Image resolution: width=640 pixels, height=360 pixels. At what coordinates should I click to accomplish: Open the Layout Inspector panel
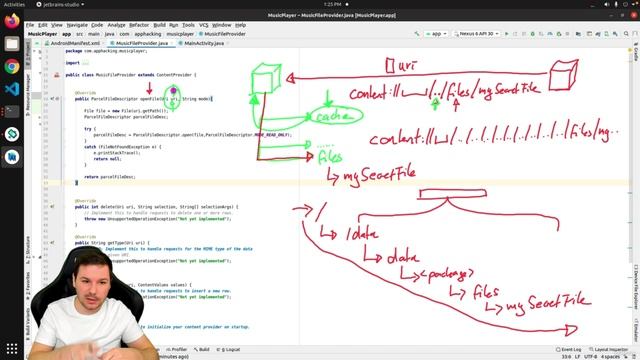pos(609,349)
